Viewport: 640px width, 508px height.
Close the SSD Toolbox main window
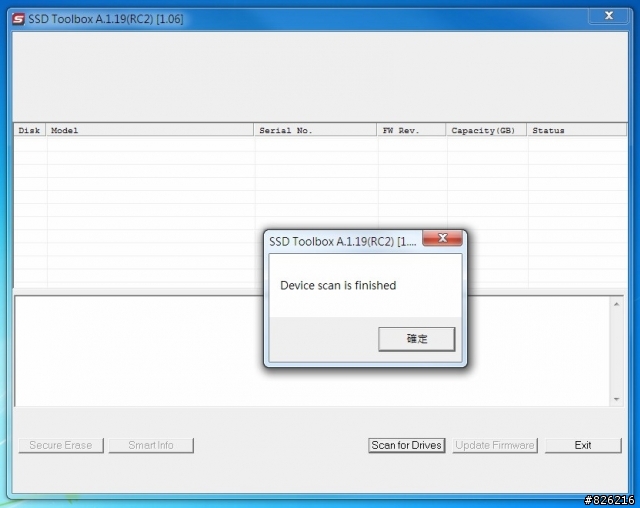tap(609, 16)
